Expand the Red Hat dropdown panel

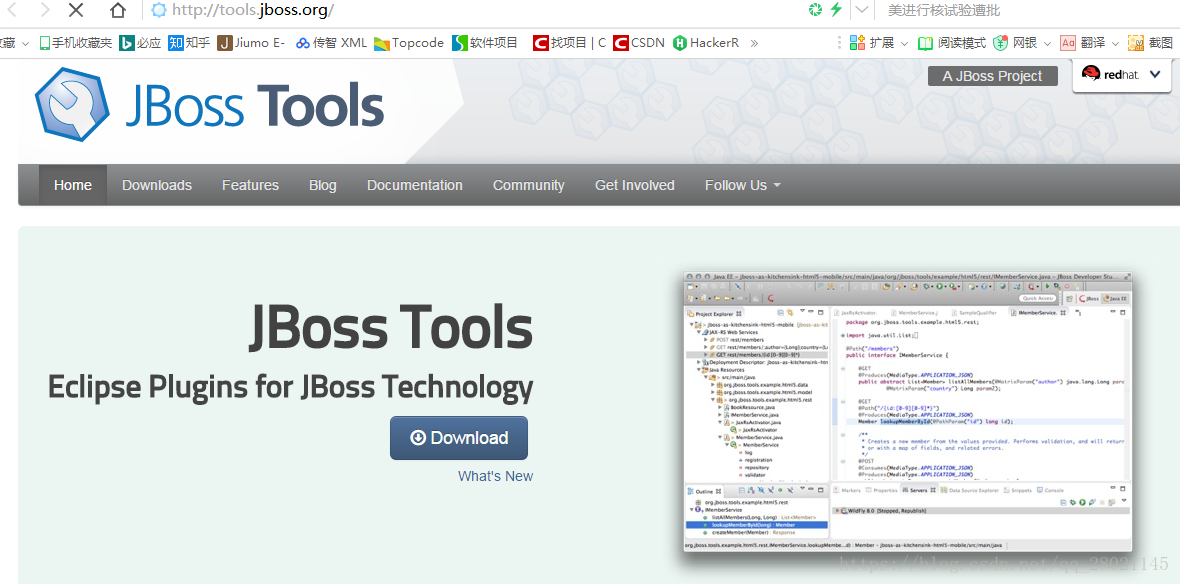point(1122,75)
